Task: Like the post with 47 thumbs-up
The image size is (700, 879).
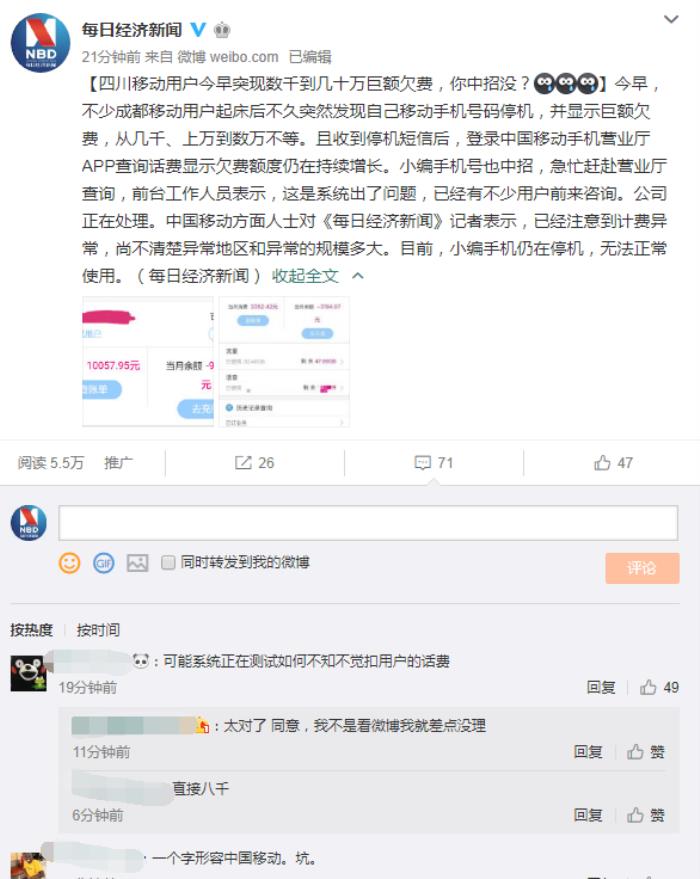Action: point(613,462)
